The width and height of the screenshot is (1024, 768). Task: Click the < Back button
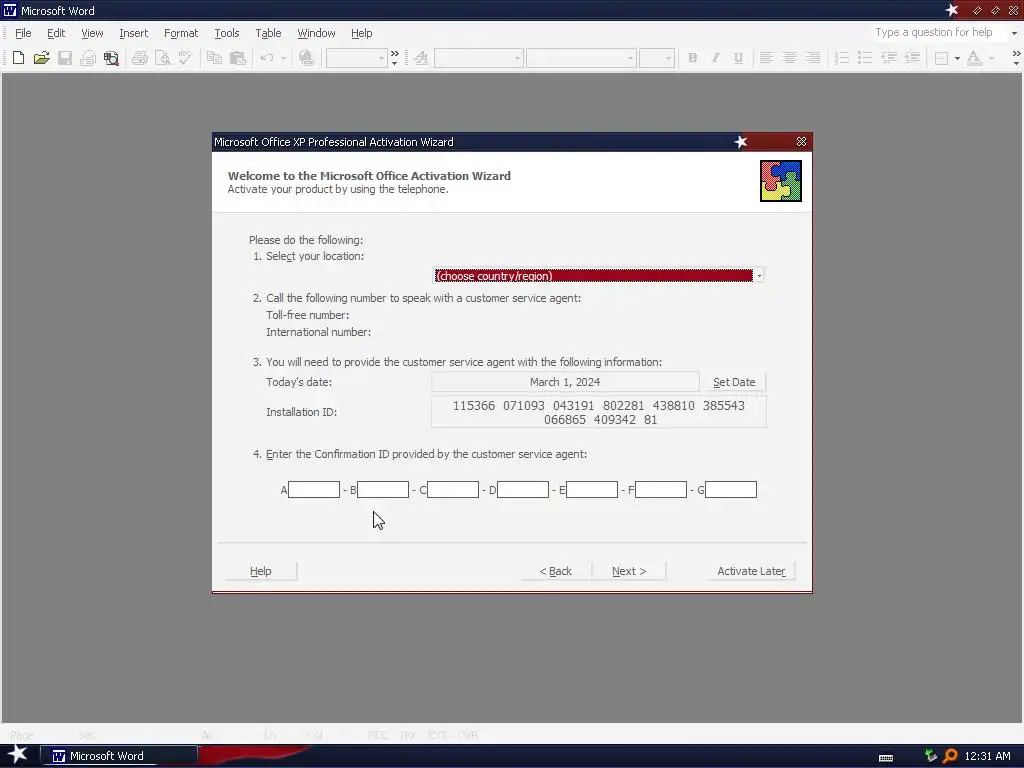(x=555, y=571)
